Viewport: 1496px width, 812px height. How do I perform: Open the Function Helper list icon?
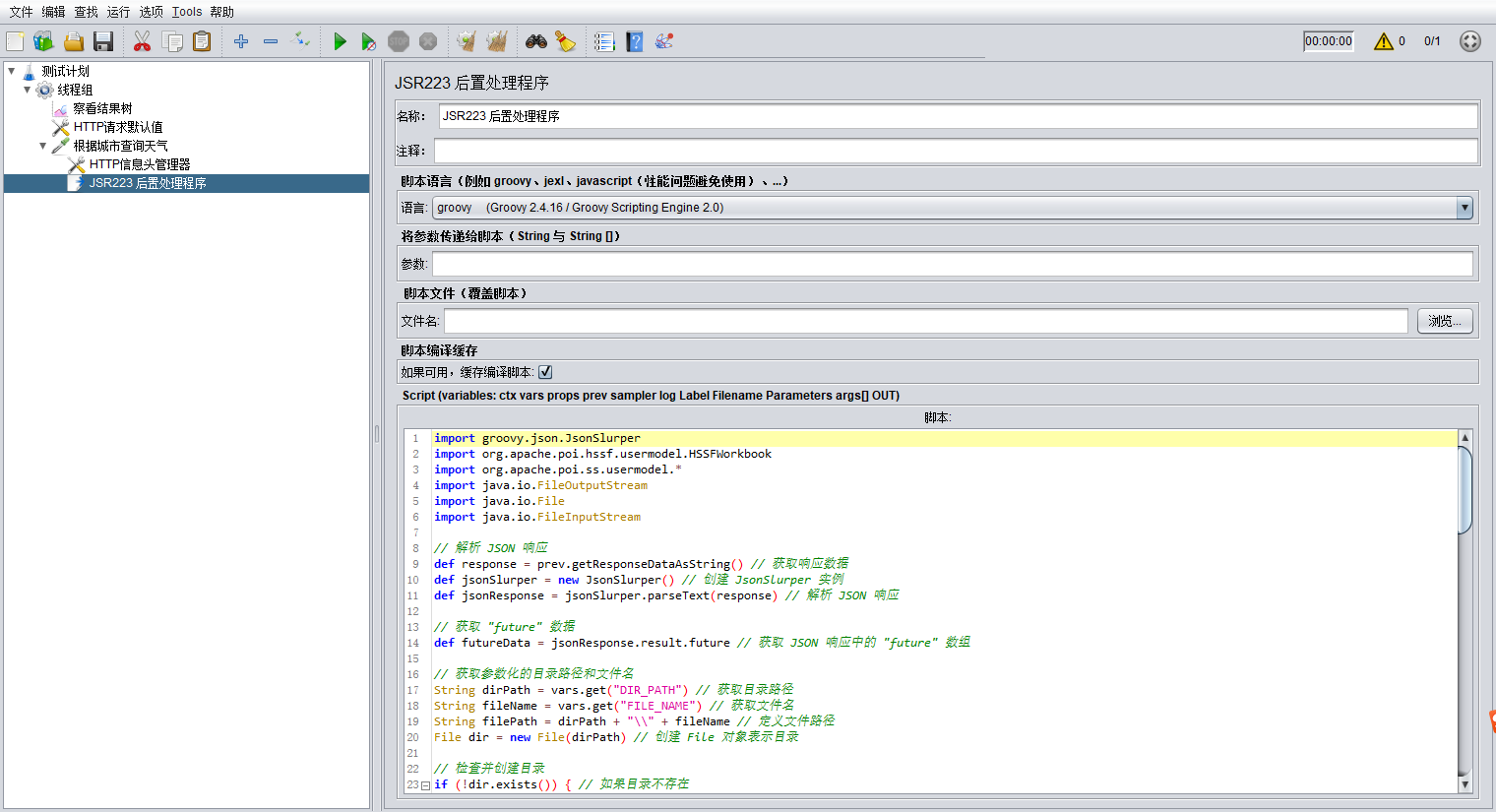tap(604, 41)
